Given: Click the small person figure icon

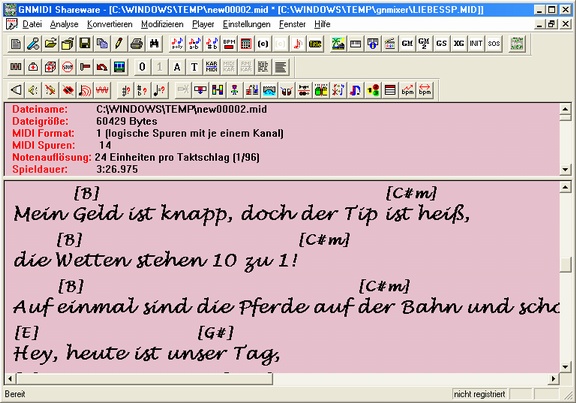Looking at the screenshot, I should pyautogui.click(x=234, y=90).
